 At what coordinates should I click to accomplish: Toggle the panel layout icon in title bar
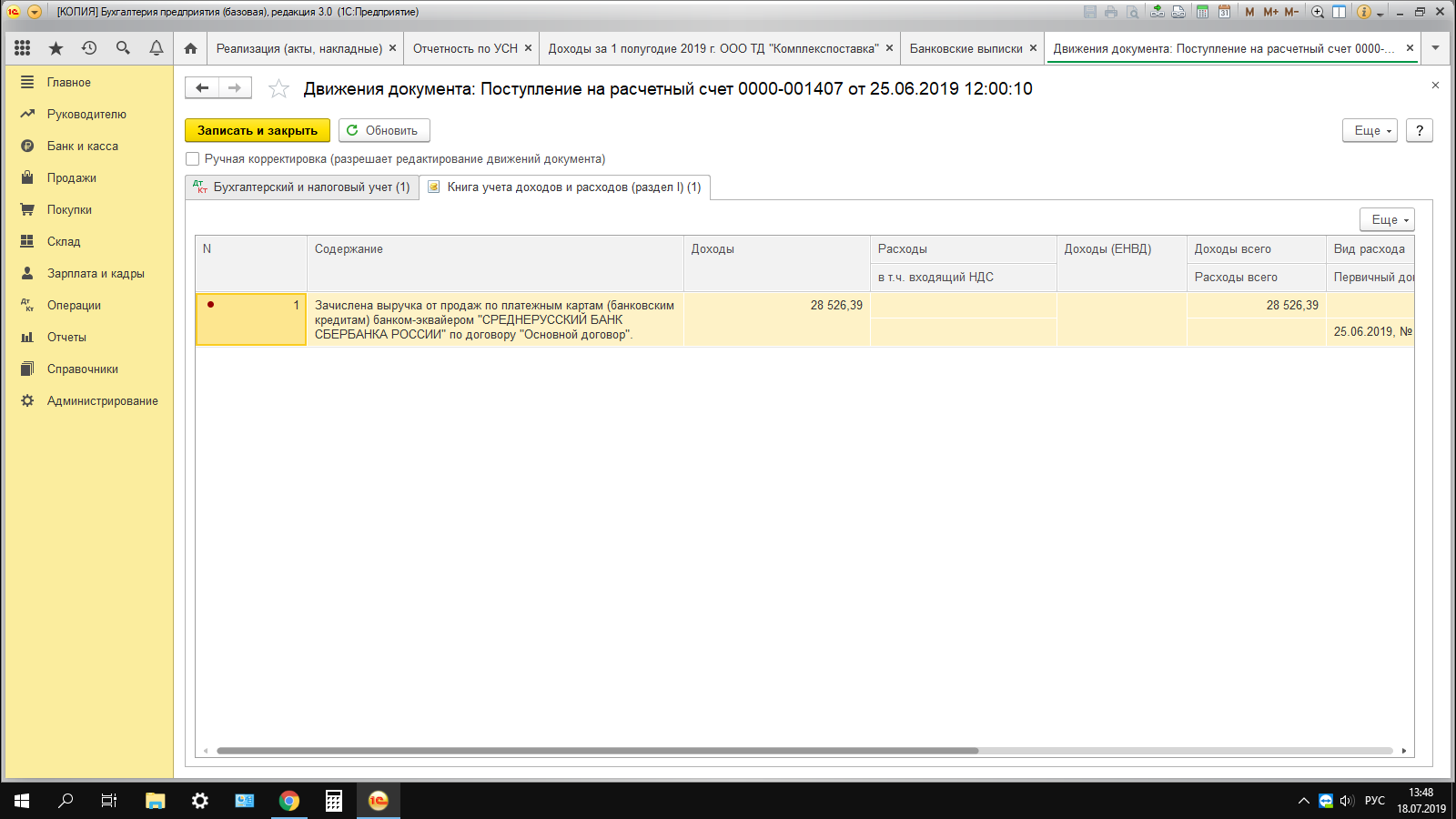[x=1340, y=12]
